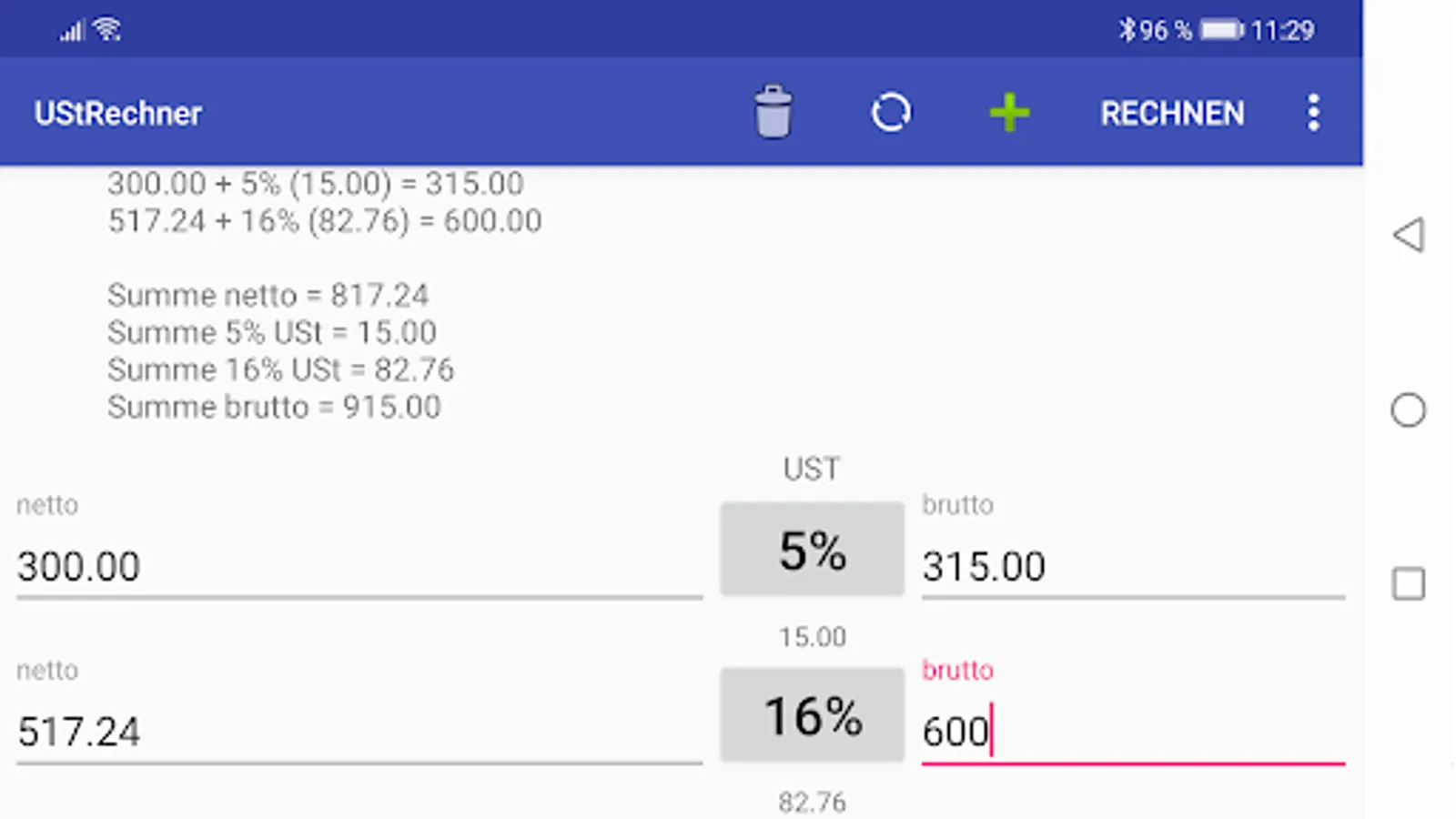The height and width of the screenshot is (819, 1456).
Task: Open the 16% tax rate selector
Action: click(x=812, y=715)
